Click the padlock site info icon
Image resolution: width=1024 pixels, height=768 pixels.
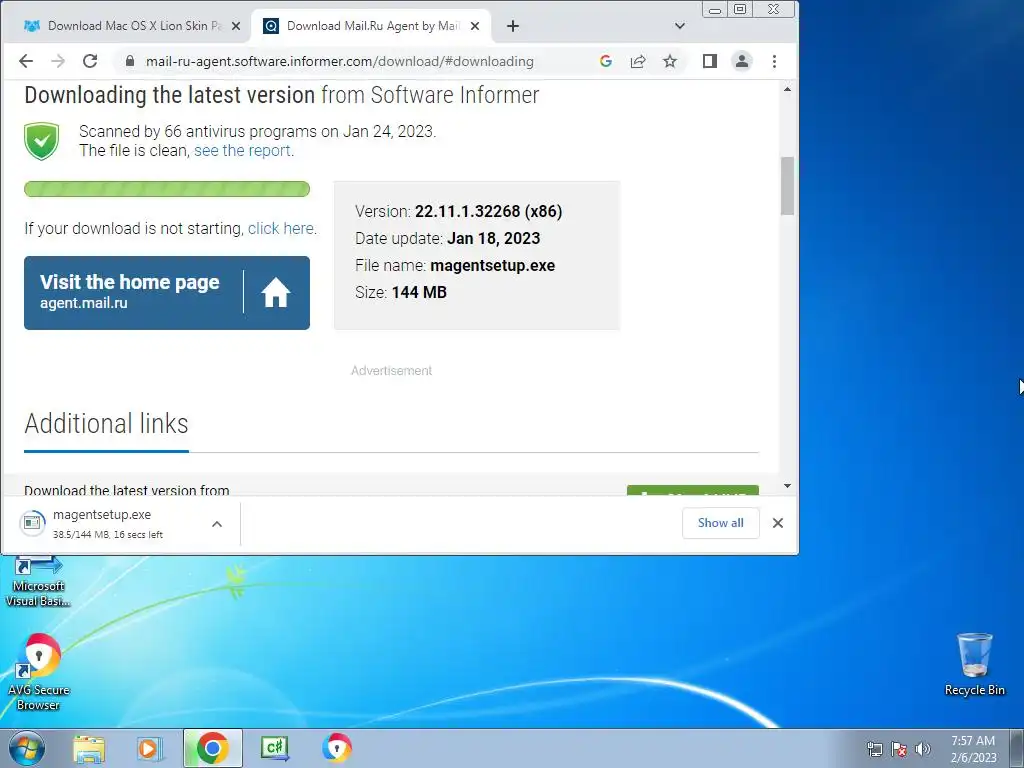(130, 61)
